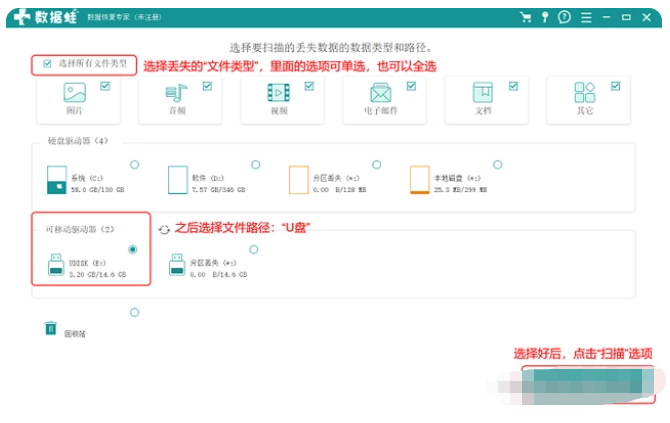Image resolution: width=670 pixels, height=423 pixels.
Task: Uncheck the 视频 file type checkbox
Action: (309, 86)
